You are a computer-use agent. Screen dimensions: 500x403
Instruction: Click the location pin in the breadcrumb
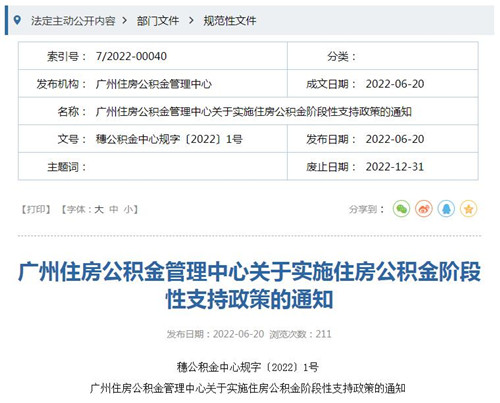pos(17,21)
